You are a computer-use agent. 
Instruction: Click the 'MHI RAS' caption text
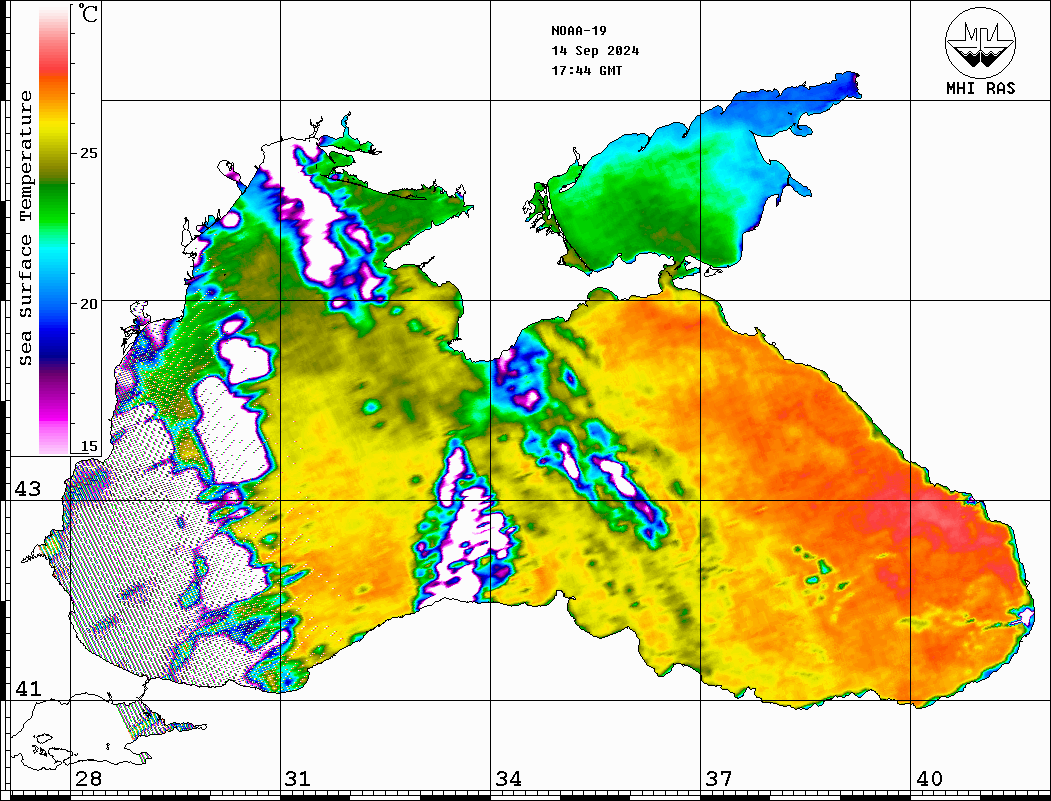(981, 88)
